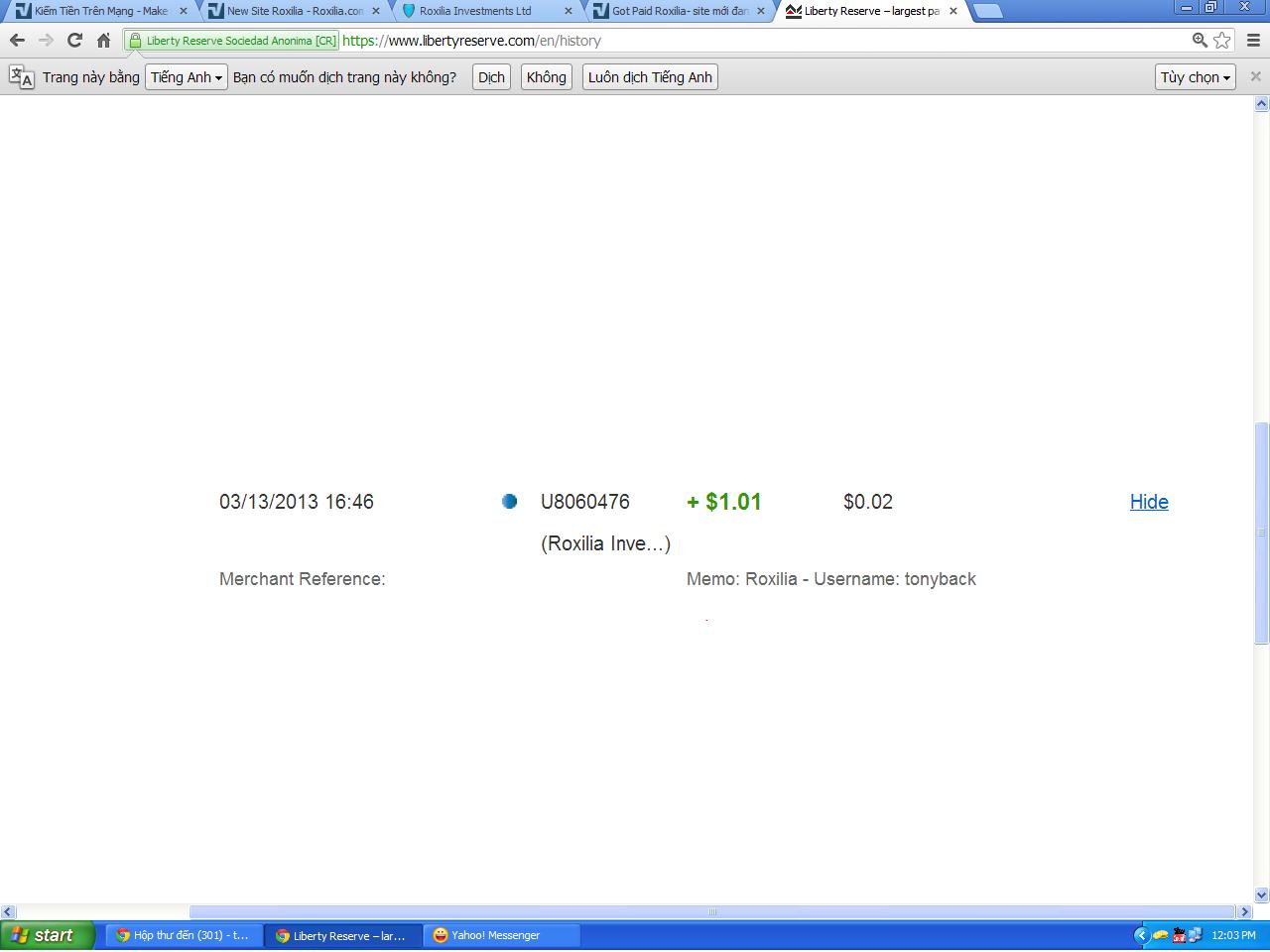1270x952 pixels.
Task: Close the Kiếm Tiền Trên Mạng tab
Action: 183,11
